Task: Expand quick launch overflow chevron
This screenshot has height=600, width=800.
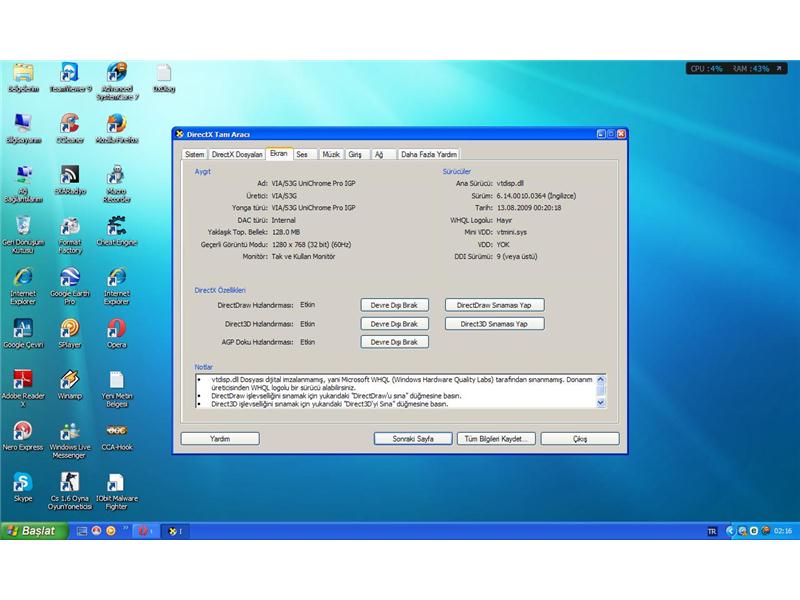Action: pos(126,529)
